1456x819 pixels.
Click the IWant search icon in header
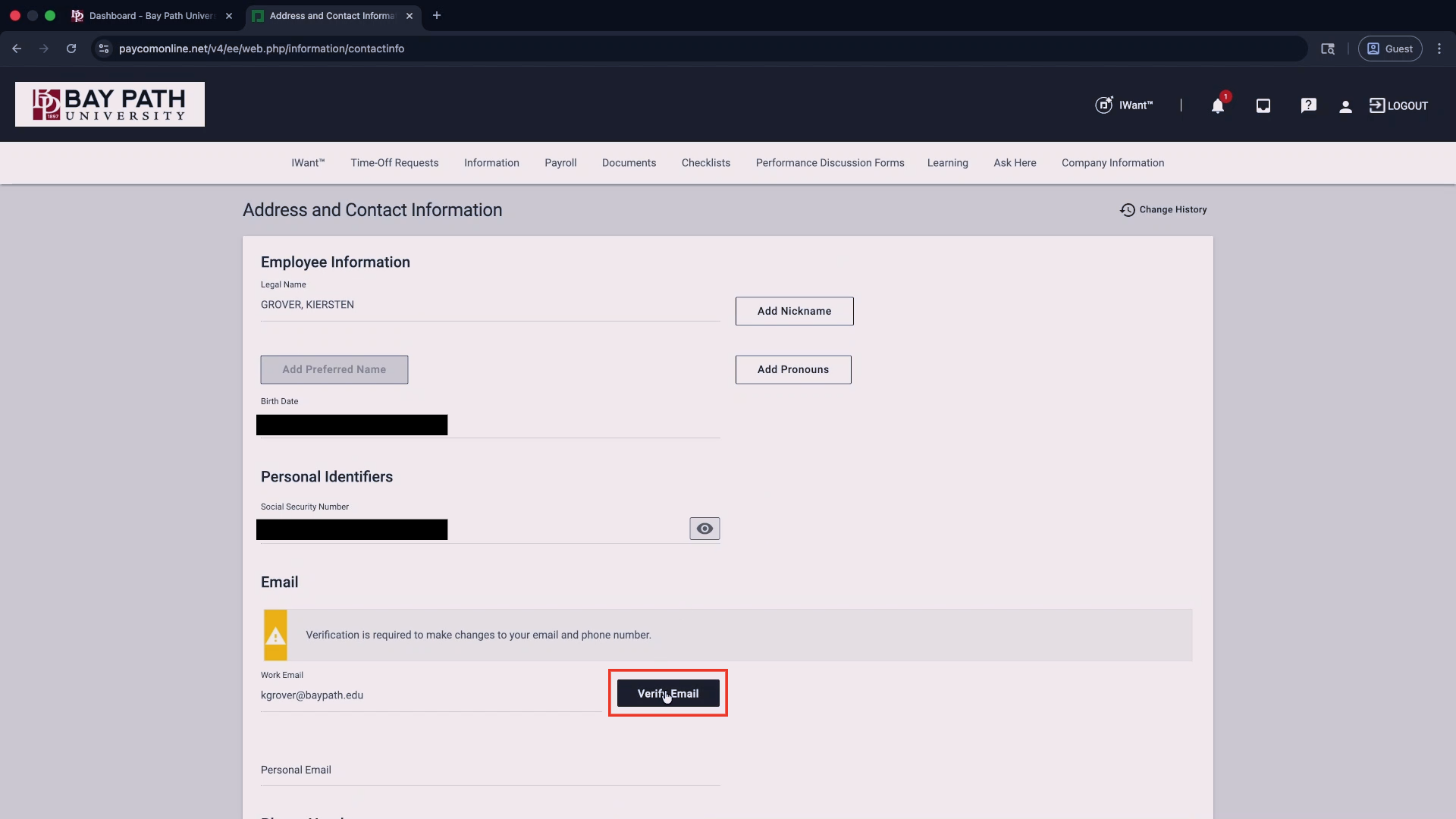pyautogui.click(x=1104, y=105)
